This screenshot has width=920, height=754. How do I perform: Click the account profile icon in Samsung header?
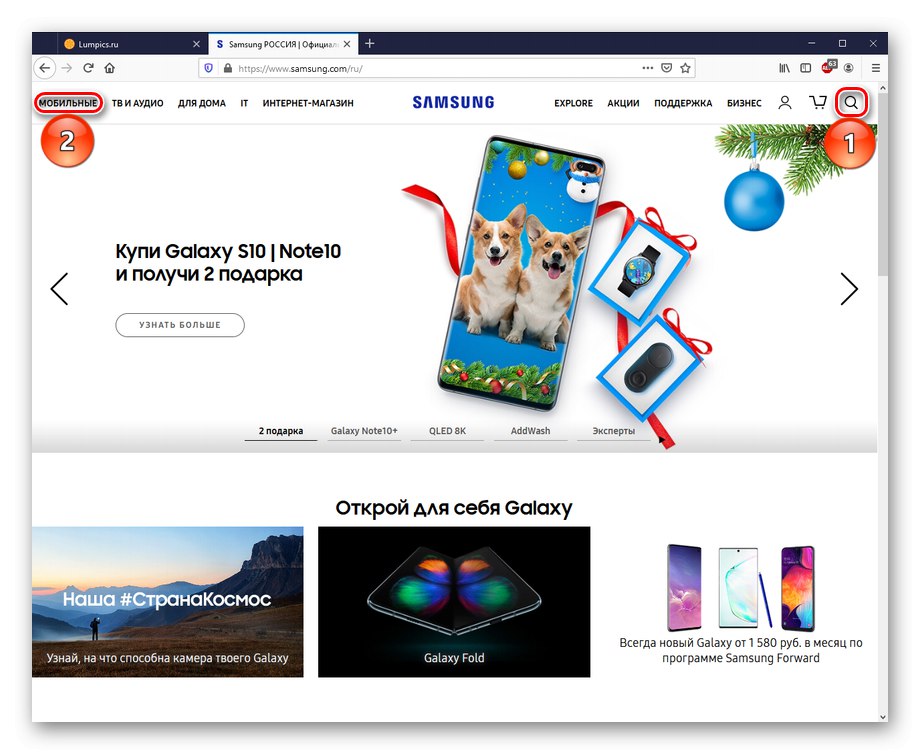tap(784, 103)
